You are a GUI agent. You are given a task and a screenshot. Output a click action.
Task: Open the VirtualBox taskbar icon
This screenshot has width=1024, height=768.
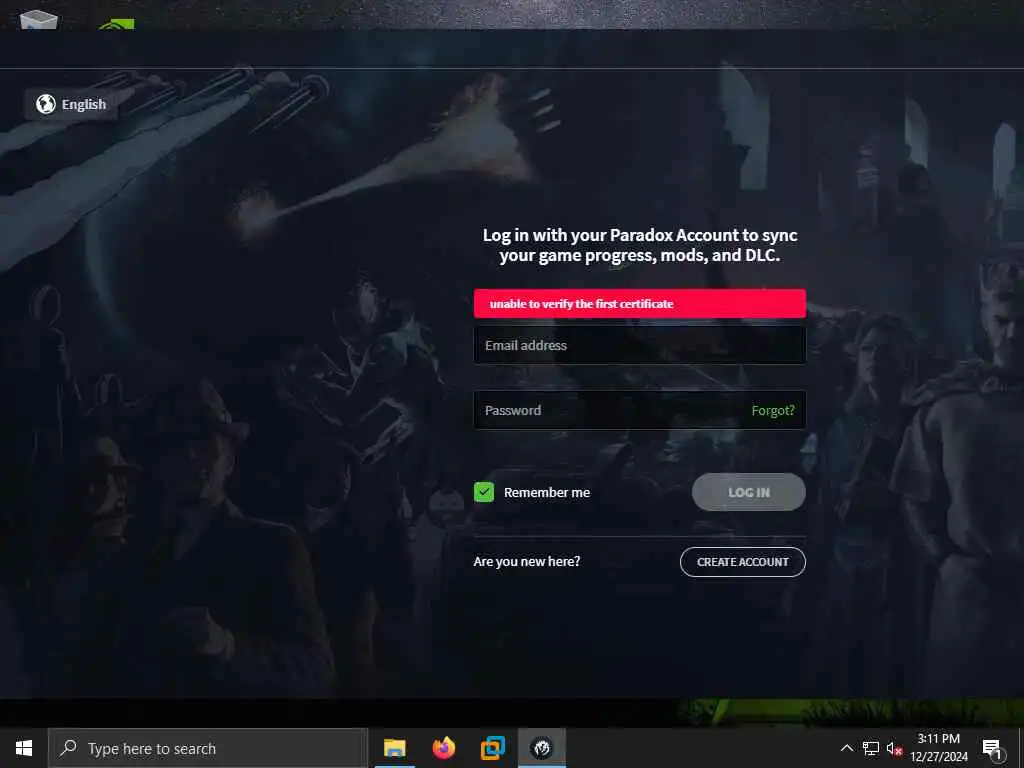click(x=492, y=748)
